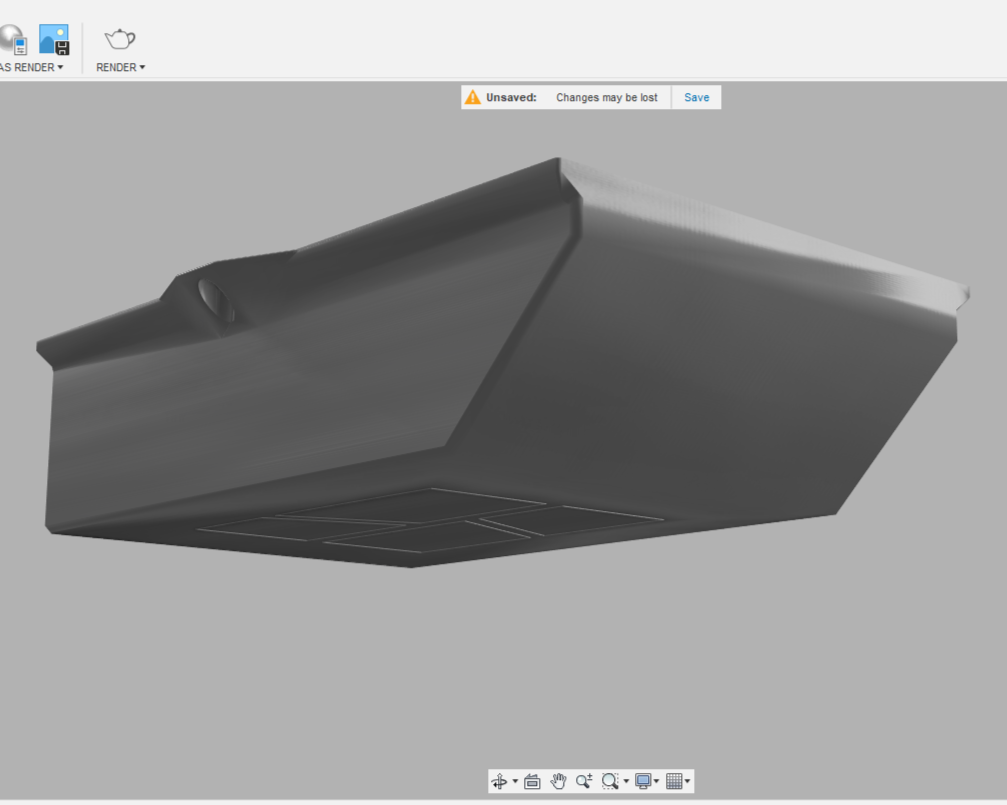
Task: Open Display Settings monitor icon
Action: pos(643,781)
